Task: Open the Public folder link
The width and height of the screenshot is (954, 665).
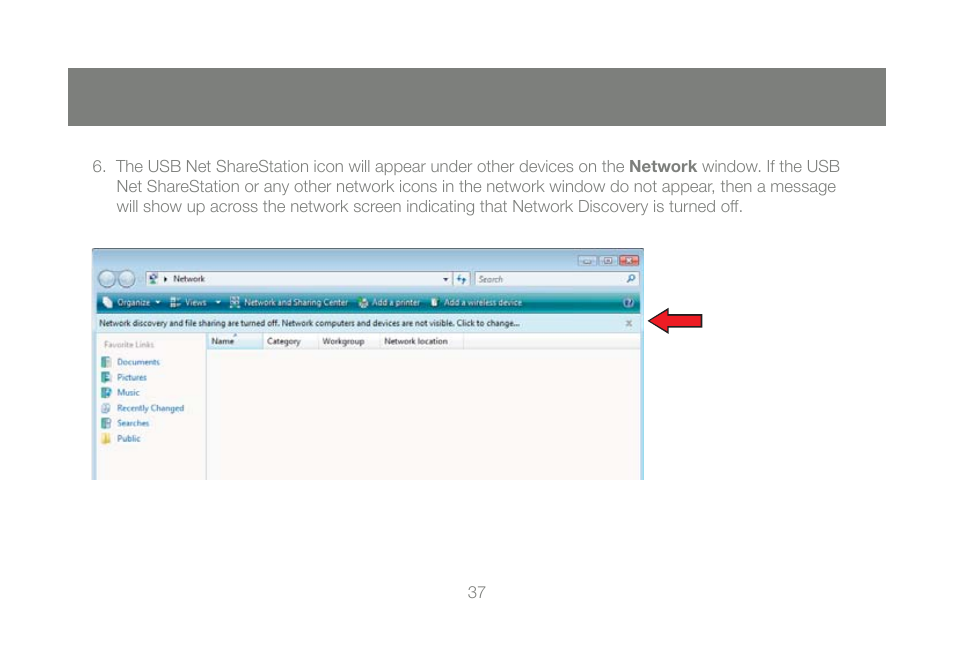Action: (x=128, y=438)
